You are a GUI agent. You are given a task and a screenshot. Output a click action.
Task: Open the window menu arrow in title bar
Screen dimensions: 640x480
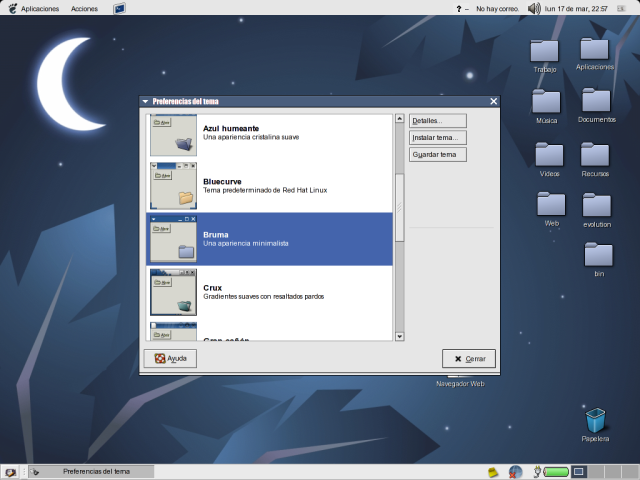146,101
